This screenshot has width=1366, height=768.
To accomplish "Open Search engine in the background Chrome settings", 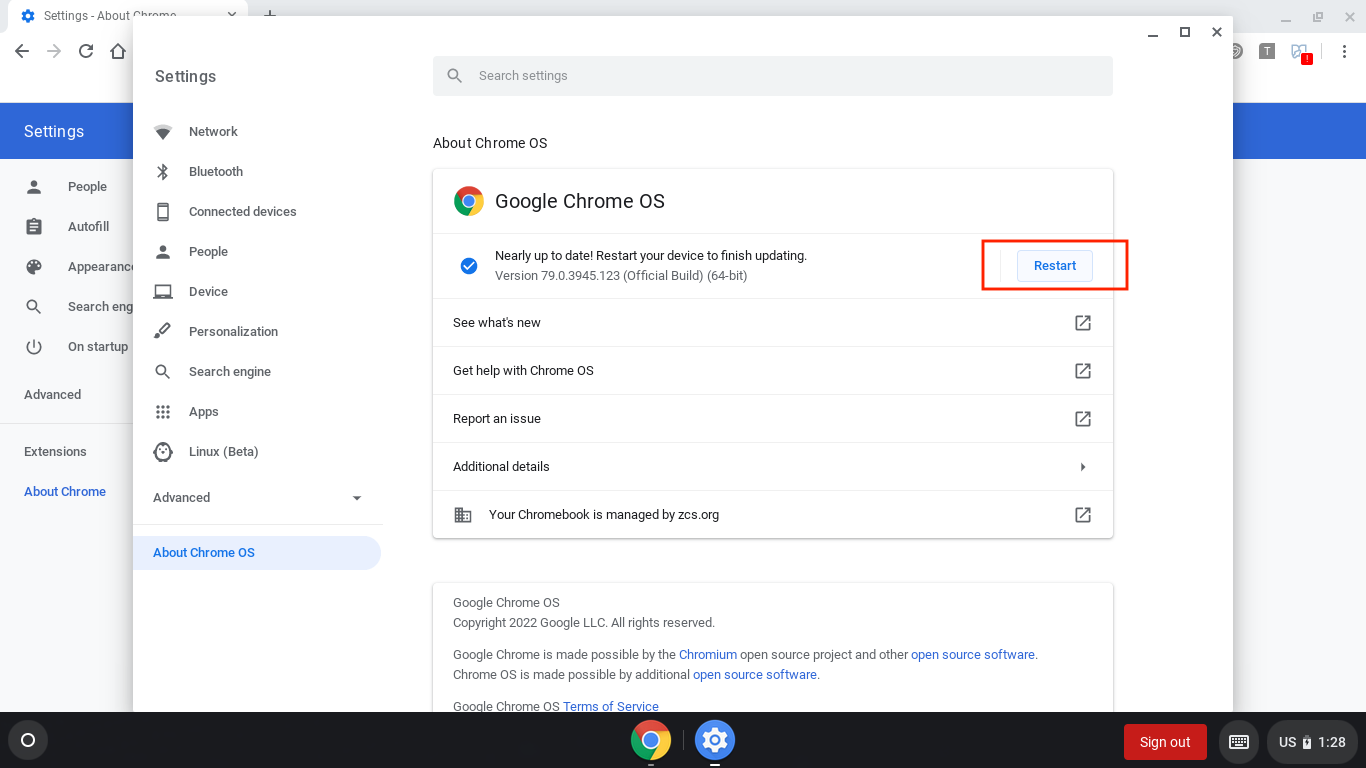I will (x=100, y=307).
